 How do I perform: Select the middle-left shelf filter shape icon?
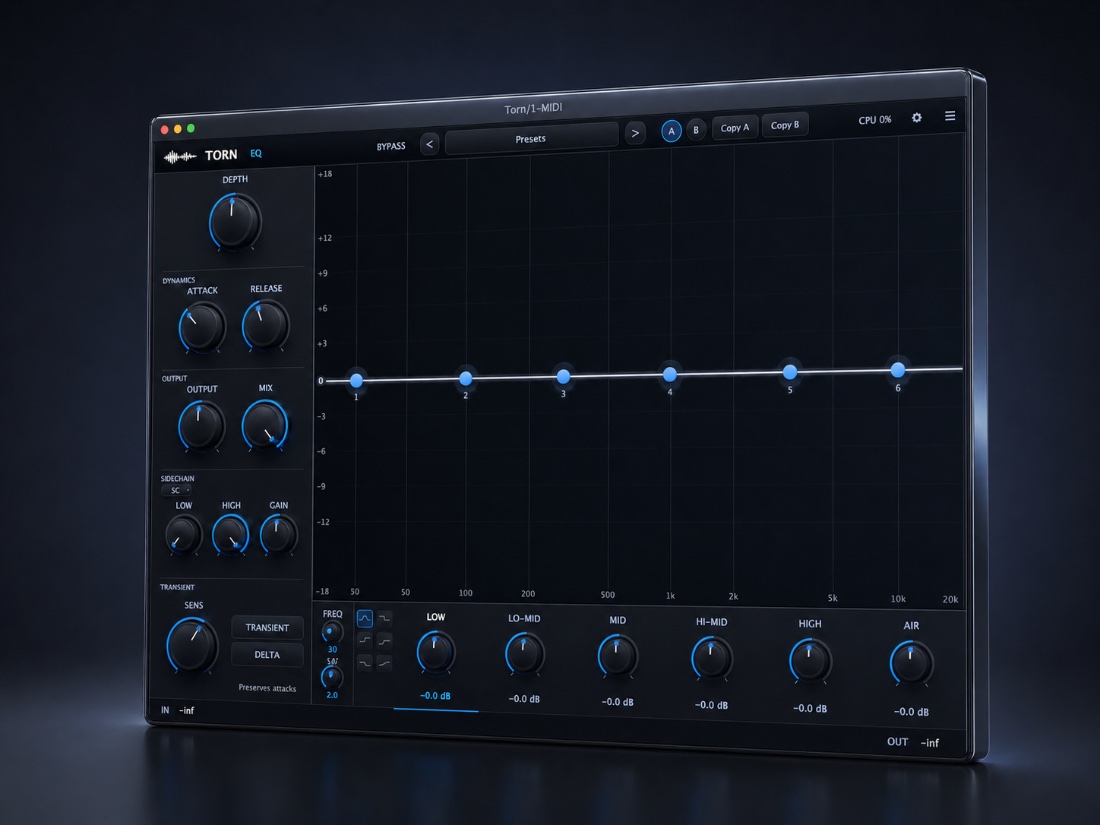[x=364, y=640]
